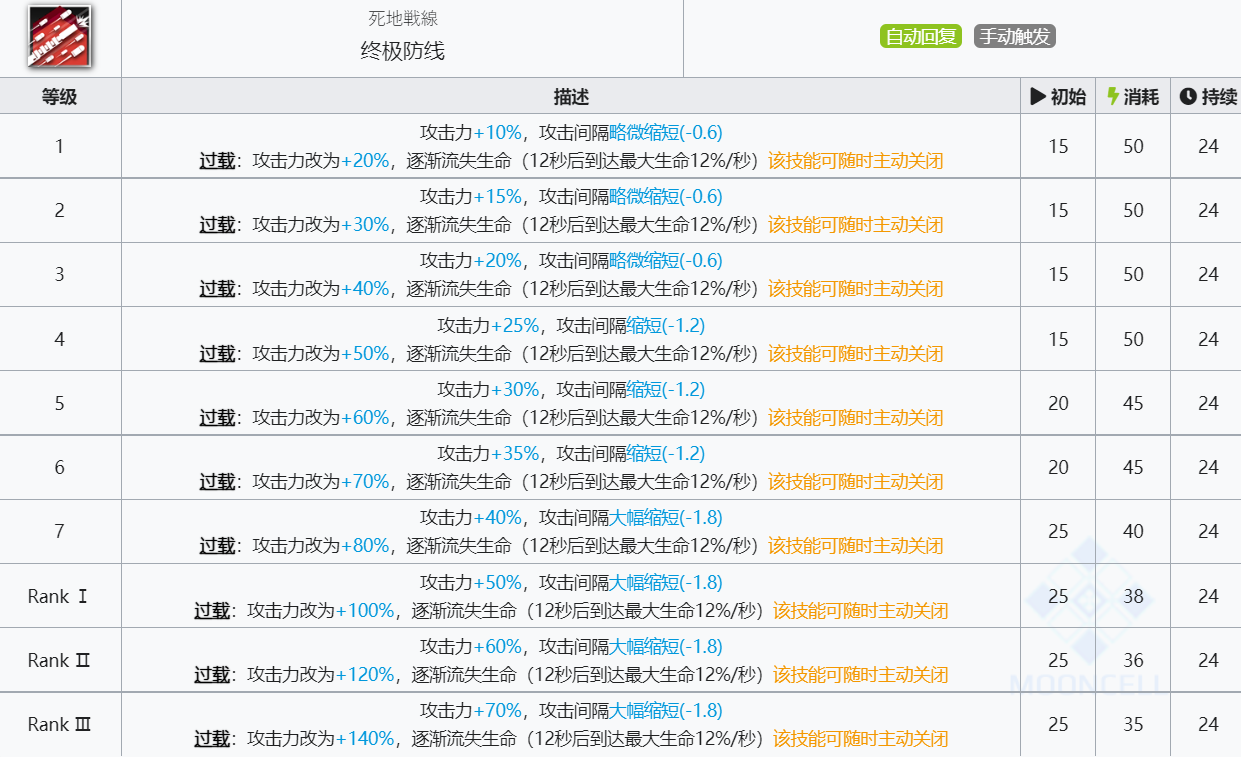
Task: Click the green 自动回复 tag
Action: pos(921,37)
